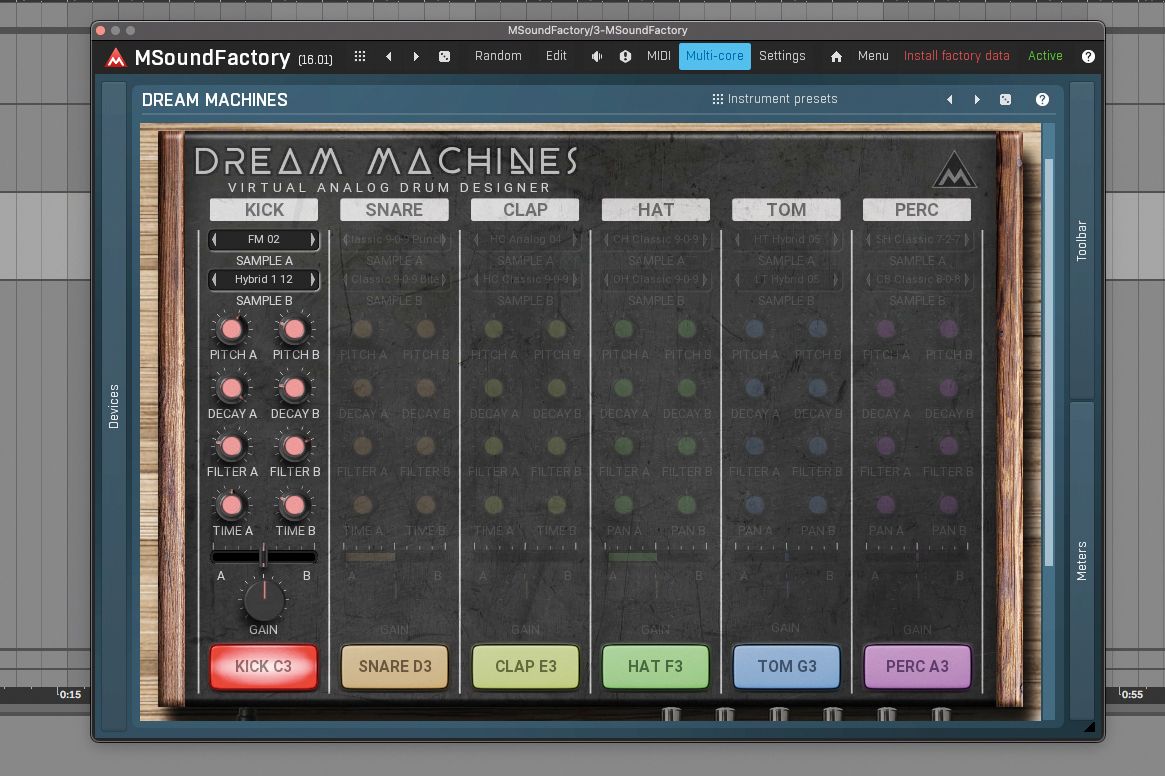Click the Instrument presets grid icon
The width and height of the screenshot is (1165, 776).
pos(718,99)
